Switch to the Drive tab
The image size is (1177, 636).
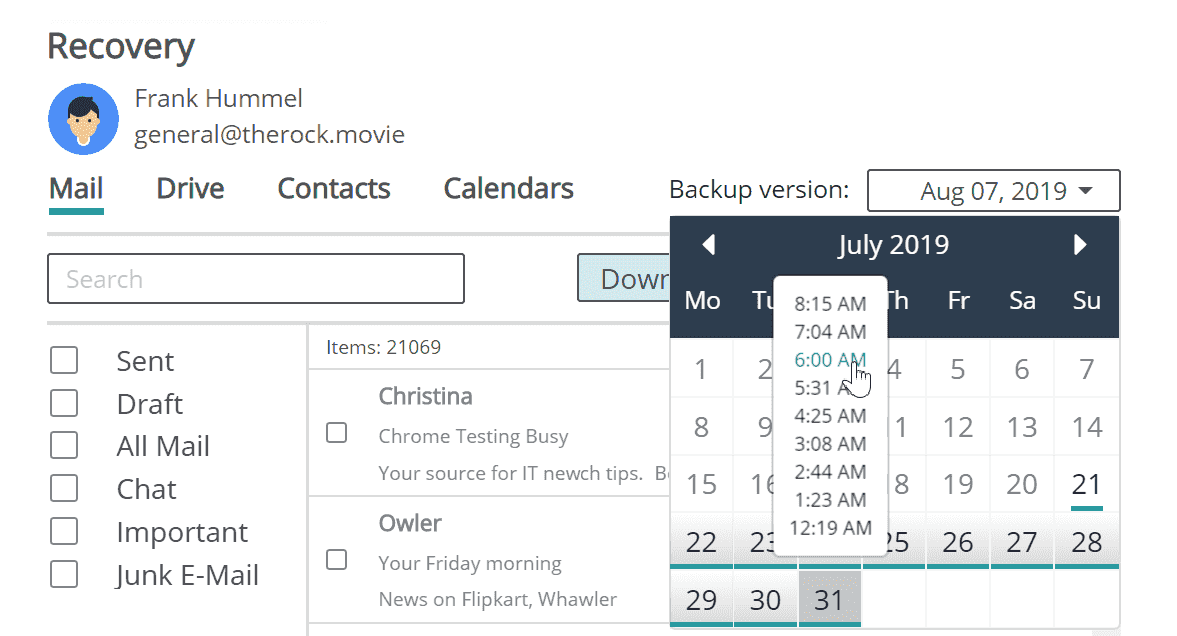tap(189, 188)
